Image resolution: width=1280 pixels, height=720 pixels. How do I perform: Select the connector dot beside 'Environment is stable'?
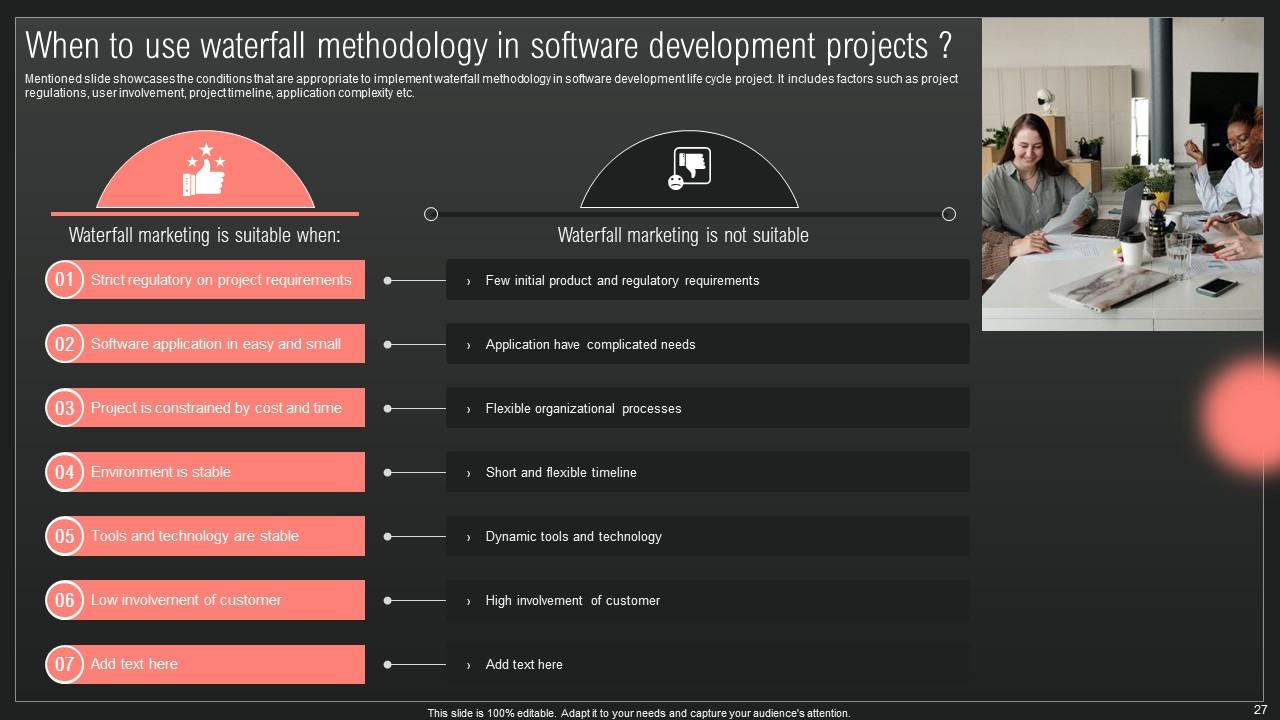386,472
